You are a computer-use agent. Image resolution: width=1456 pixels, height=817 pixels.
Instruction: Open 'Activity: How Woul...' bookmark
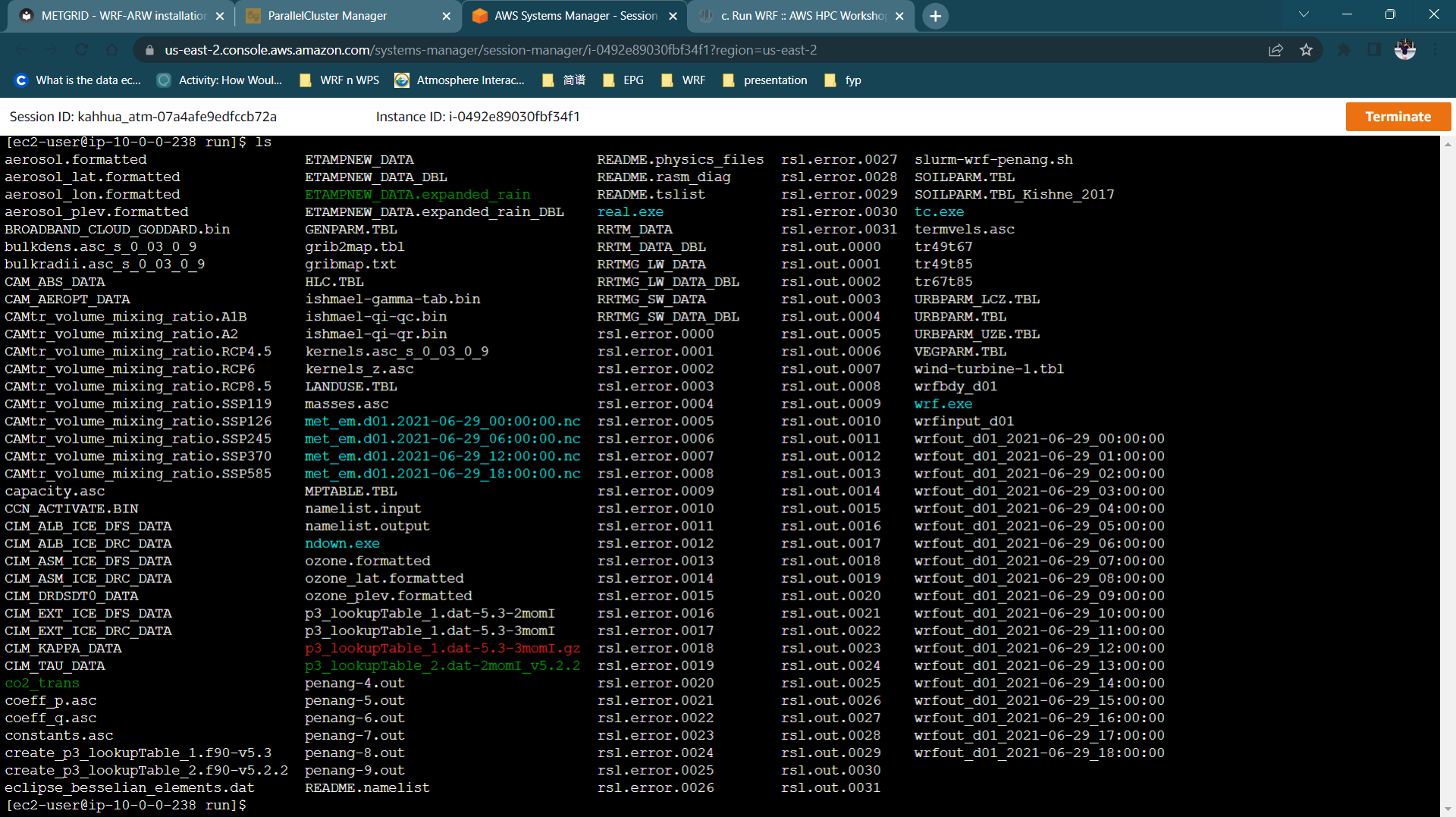click(220, 80)
